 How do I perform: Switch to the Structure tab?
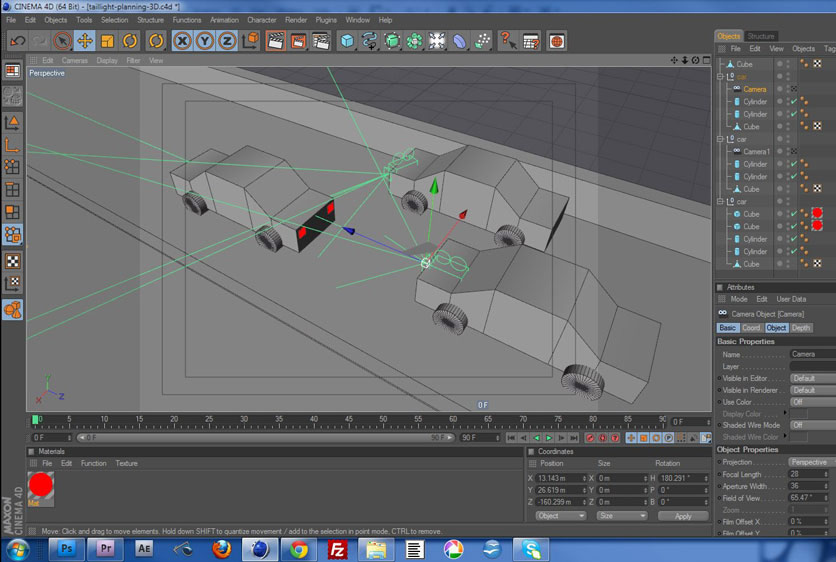click(761, 36)
